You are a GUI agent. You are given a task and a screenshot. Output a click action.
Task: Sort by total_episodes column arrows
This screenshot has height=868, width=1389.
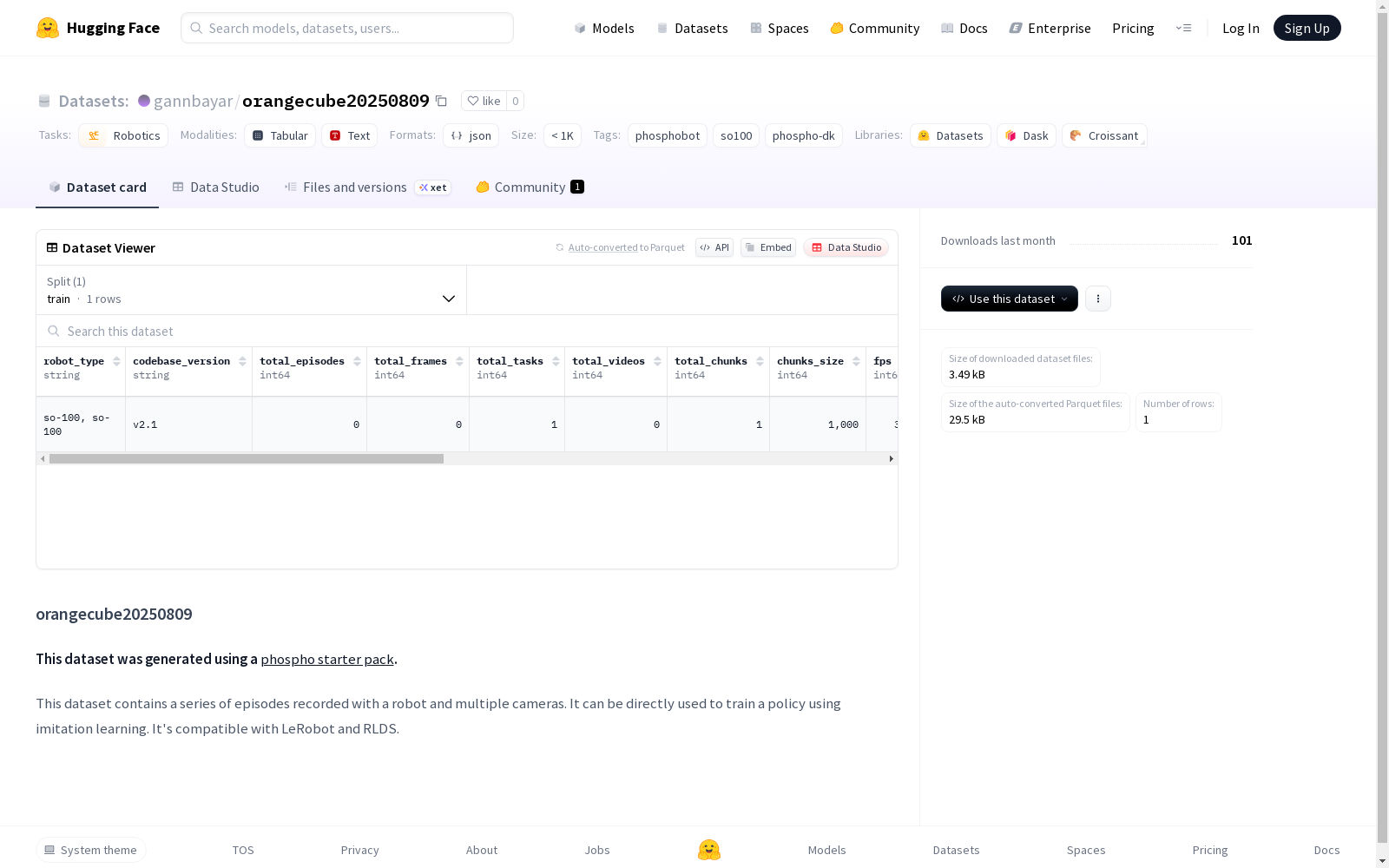tap(357, 361)
